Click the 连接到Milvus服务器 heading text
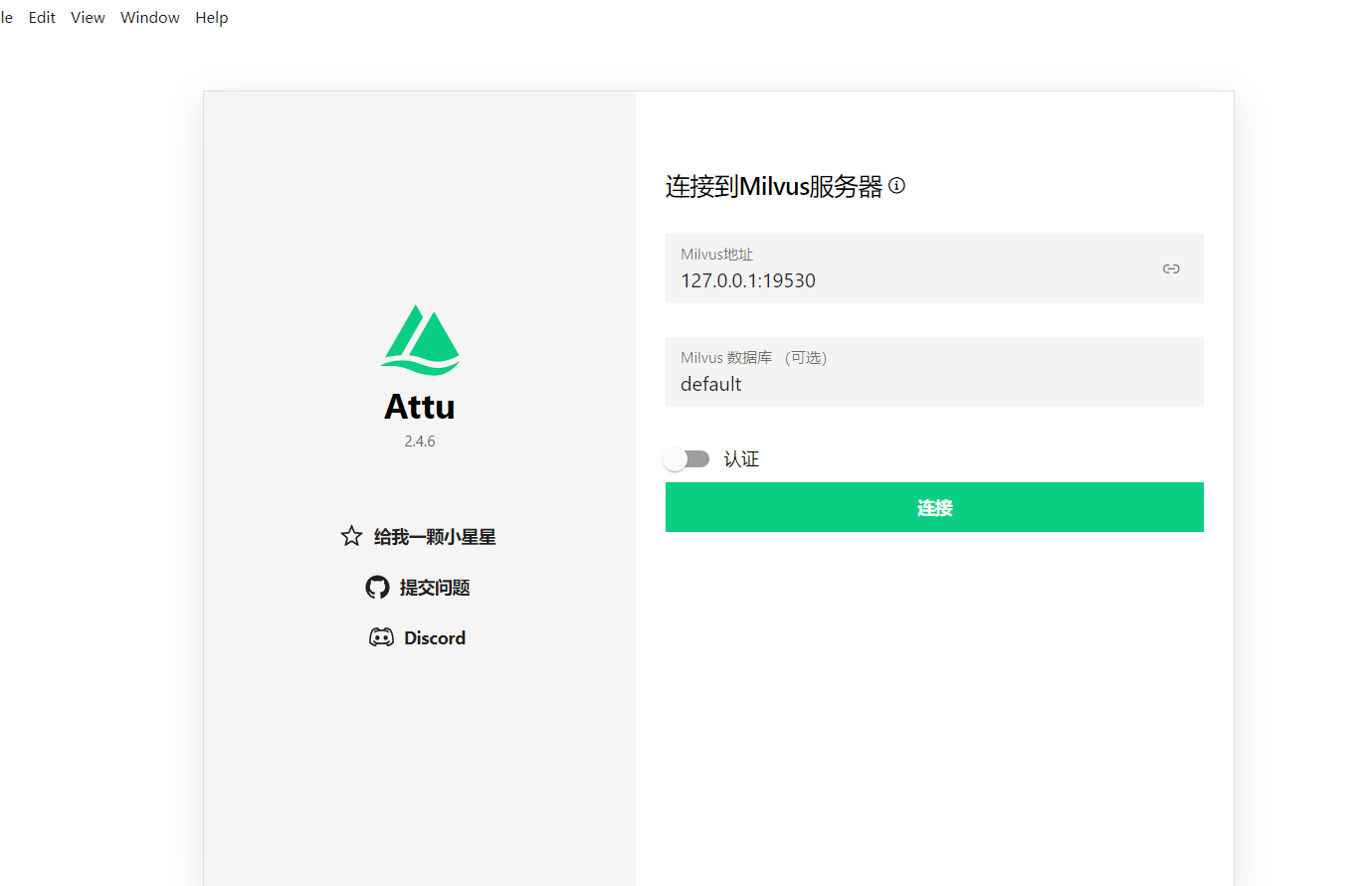This screenshot has height=886, width=1372. point(774,186)
